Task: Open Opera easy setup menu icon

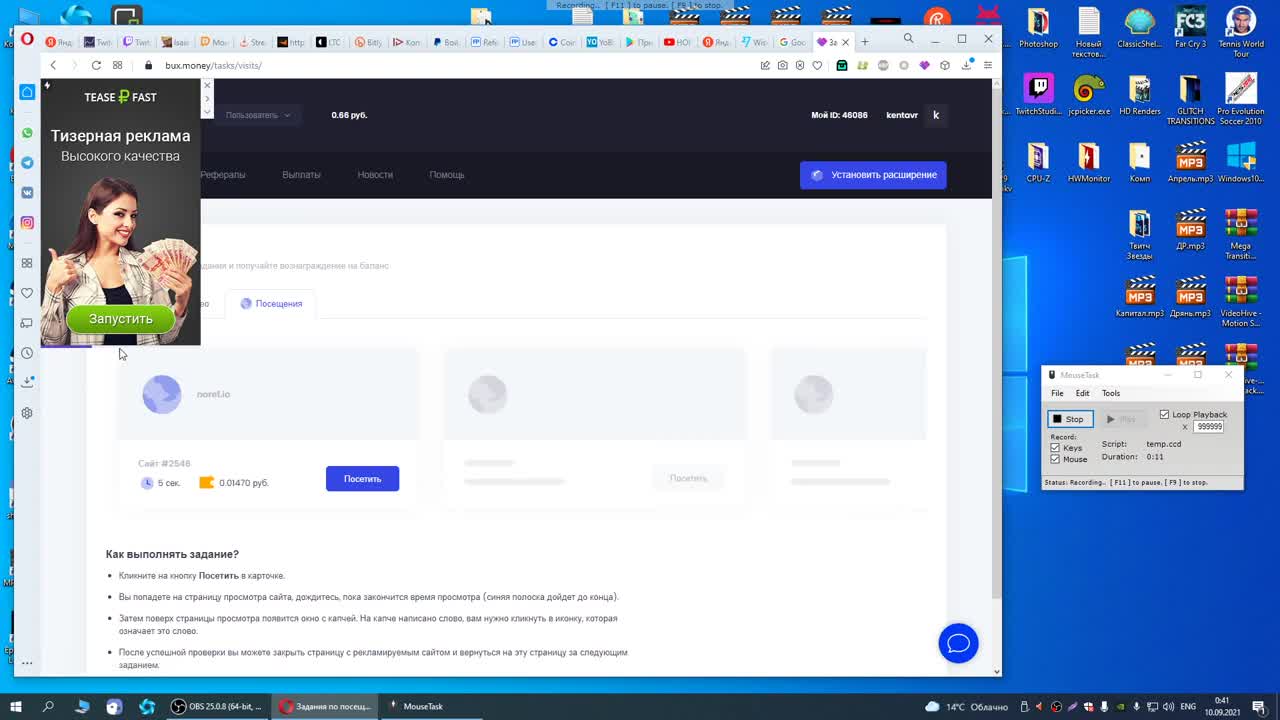Action: (x=987, y=65)
